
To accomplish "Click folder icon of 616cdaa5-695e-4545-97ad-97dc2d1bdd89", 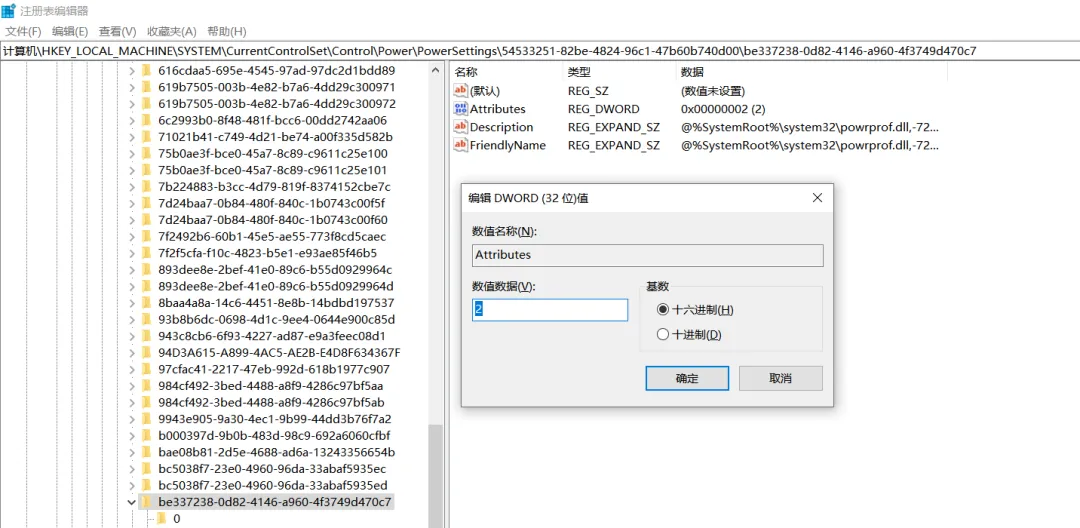I will coord(146,70).
